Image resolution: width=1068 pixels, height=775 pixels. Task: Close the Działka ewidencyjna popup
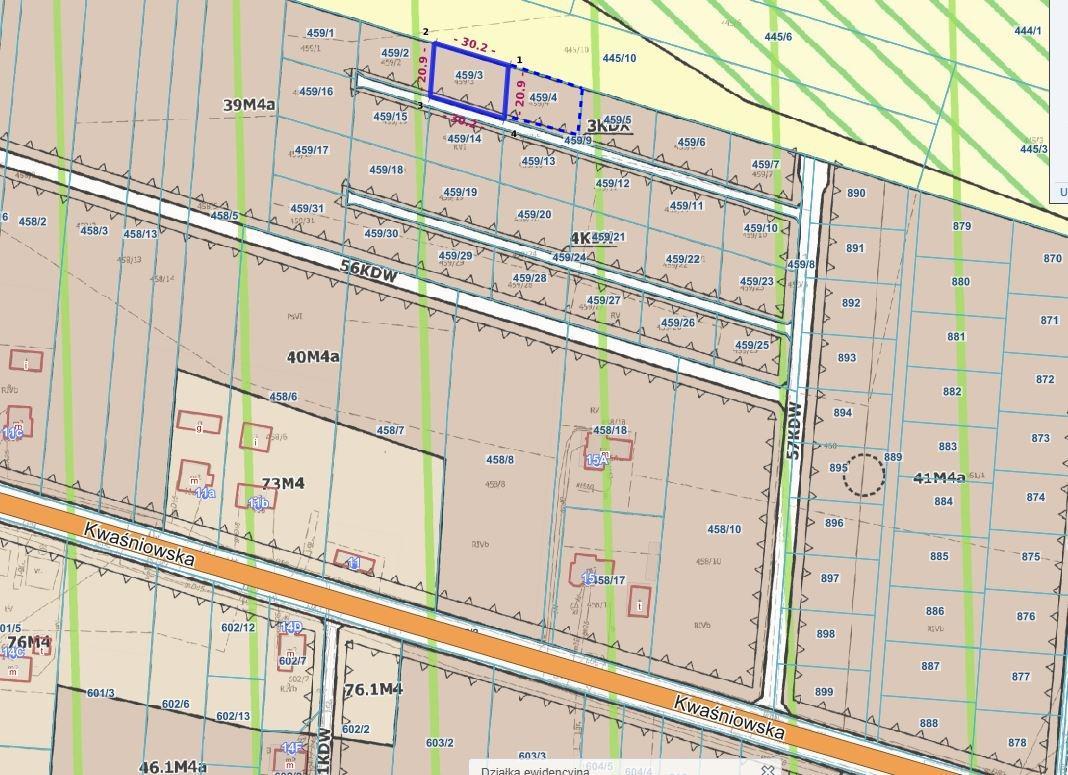[x=767, y=770]
